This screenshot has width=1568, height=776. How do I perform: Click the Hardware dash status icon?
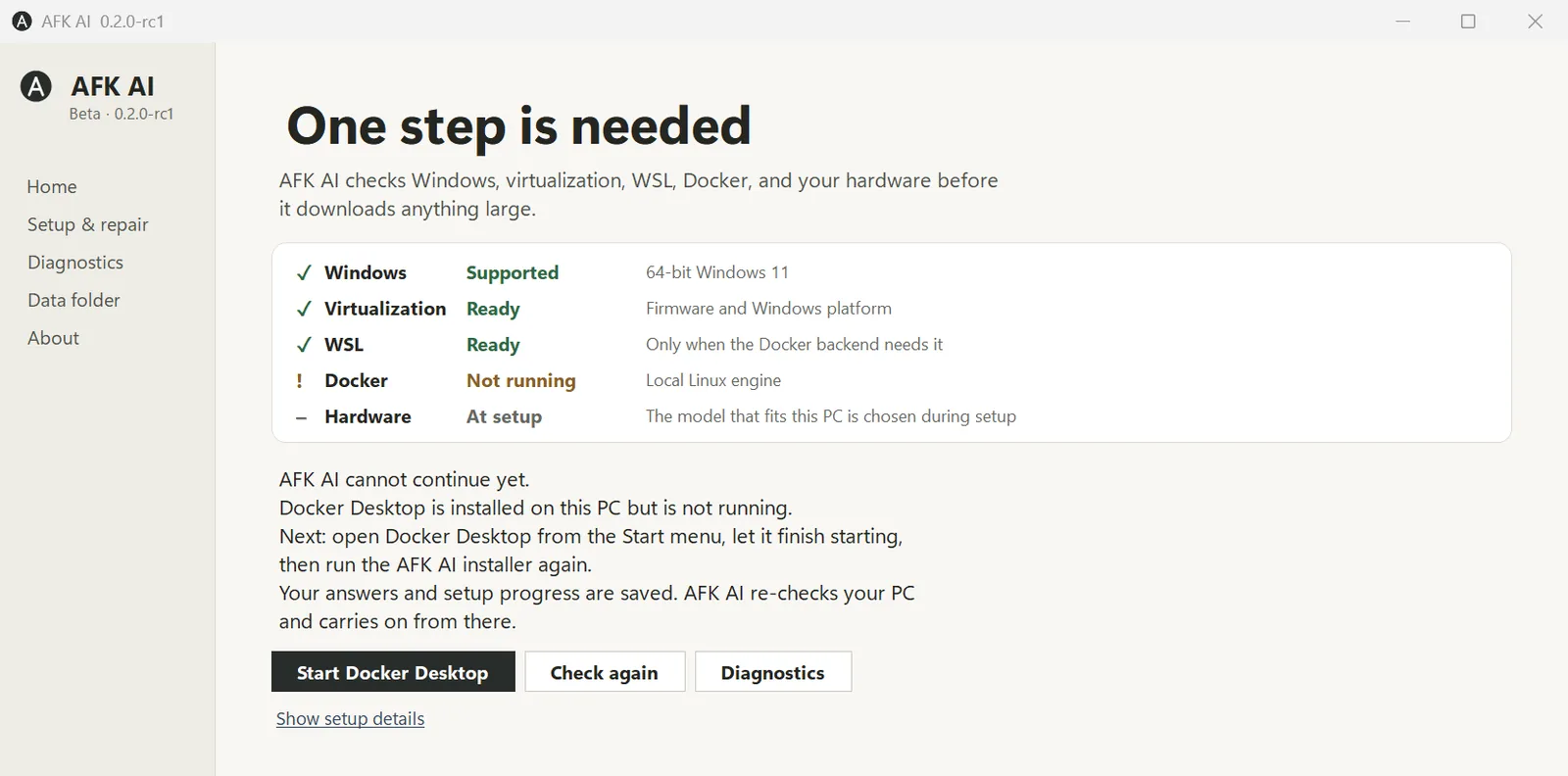pyautogui.click(x=302, y=417)
